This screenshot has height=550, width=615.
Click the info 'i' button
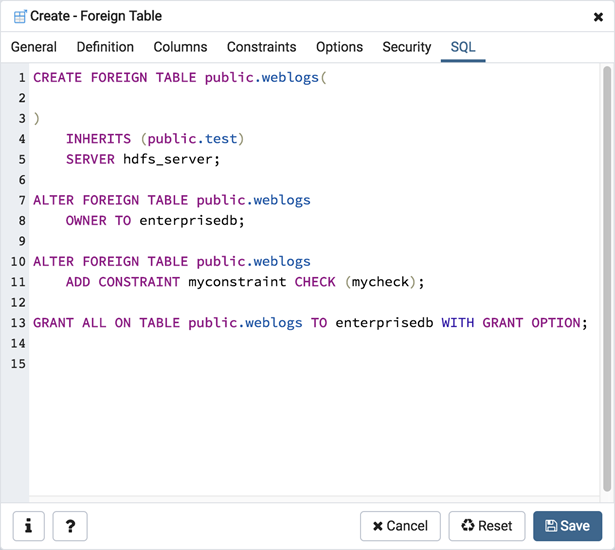pos(28,526)
